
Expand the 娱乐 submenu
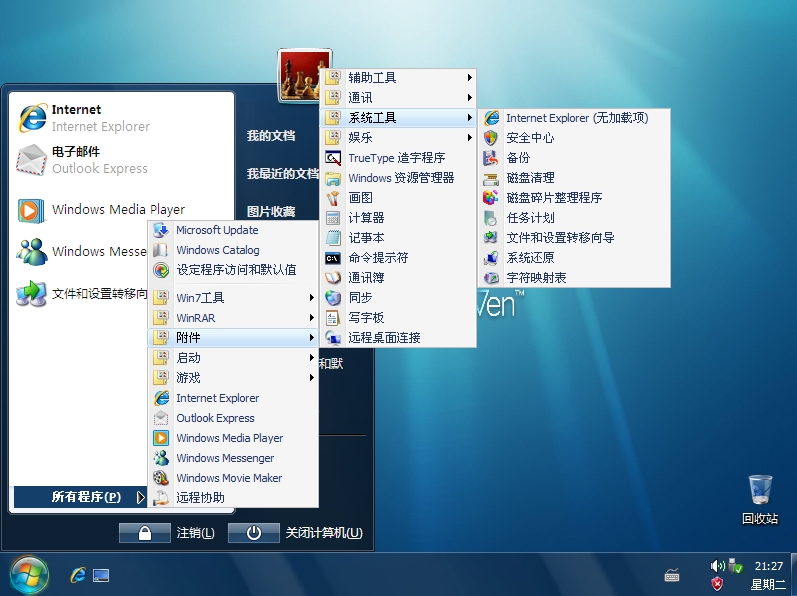pos(398,138)
